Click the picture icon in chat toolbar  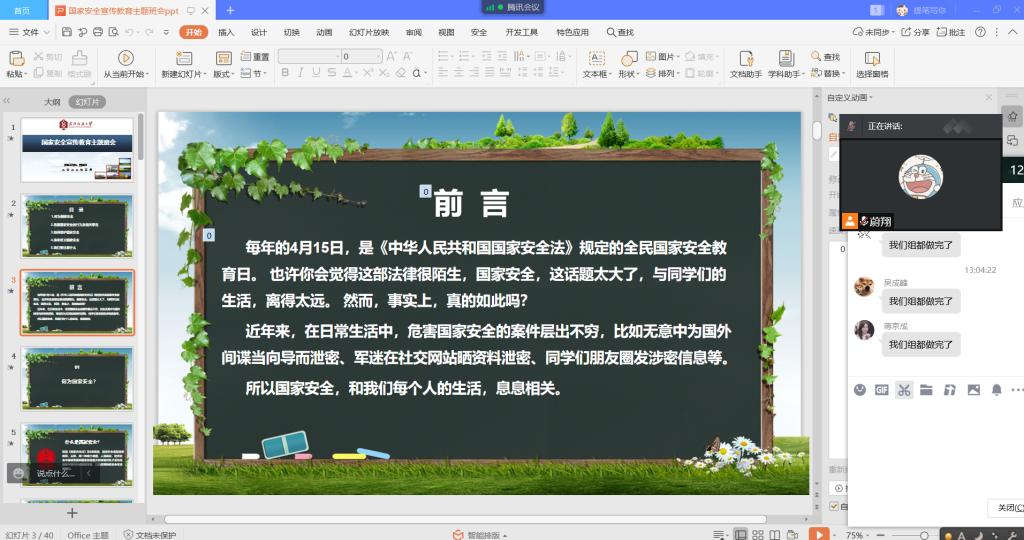click(x=973, y=390)
